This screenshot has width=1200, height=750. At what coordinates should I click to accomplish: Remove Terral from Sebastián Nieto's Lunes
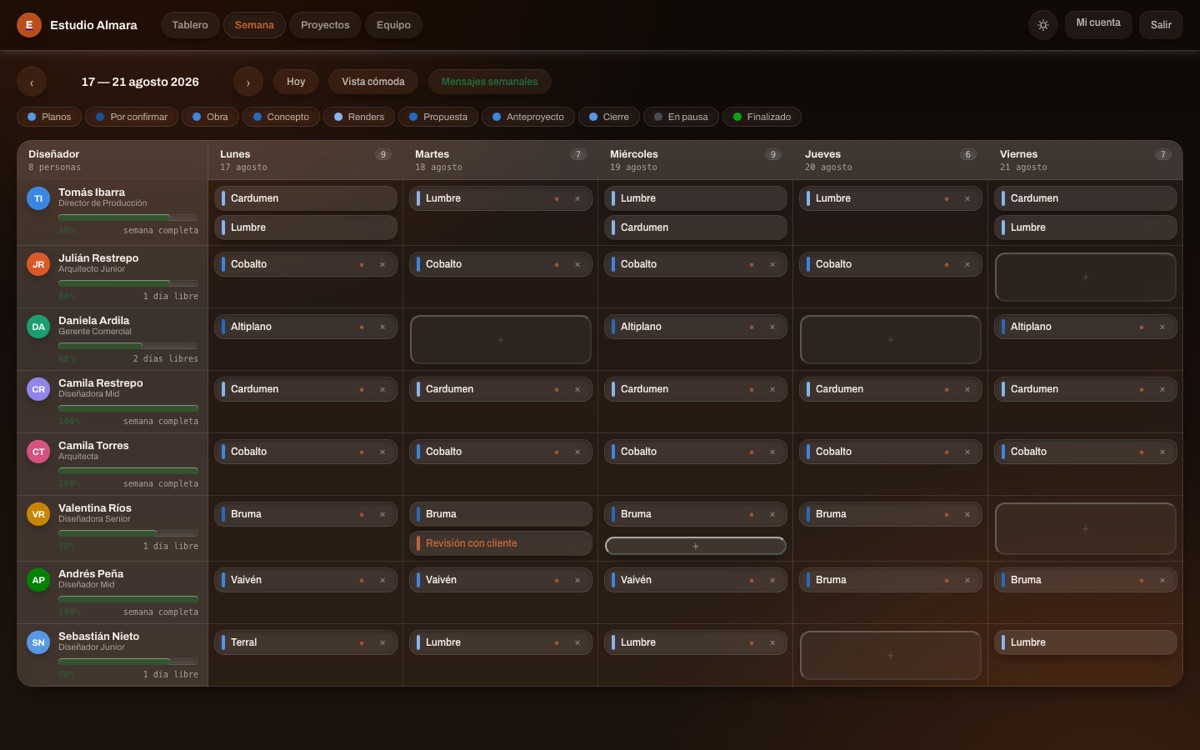[382, 643]
